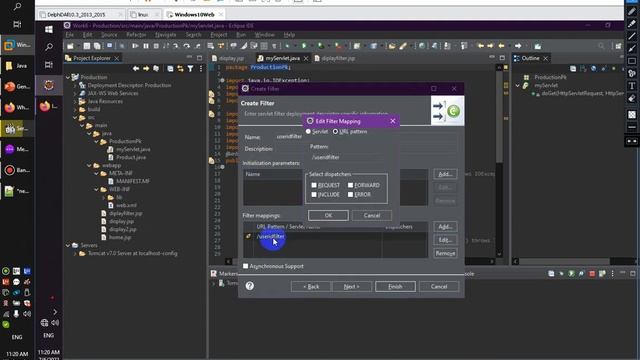Click Add for filter mappings
Image resolution: width=640 pixels, height=360 pixels.
pyautogui.click(x=445, y=227)
